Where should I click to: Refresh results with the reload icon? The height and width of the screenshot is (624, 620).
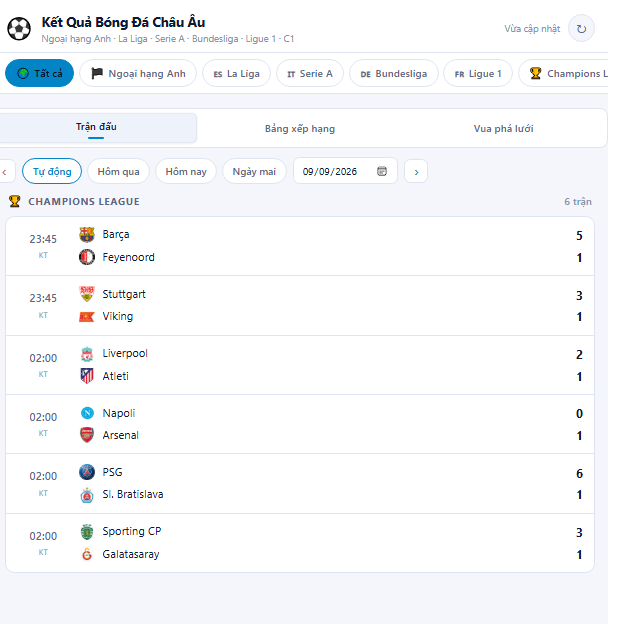[581, 29]
